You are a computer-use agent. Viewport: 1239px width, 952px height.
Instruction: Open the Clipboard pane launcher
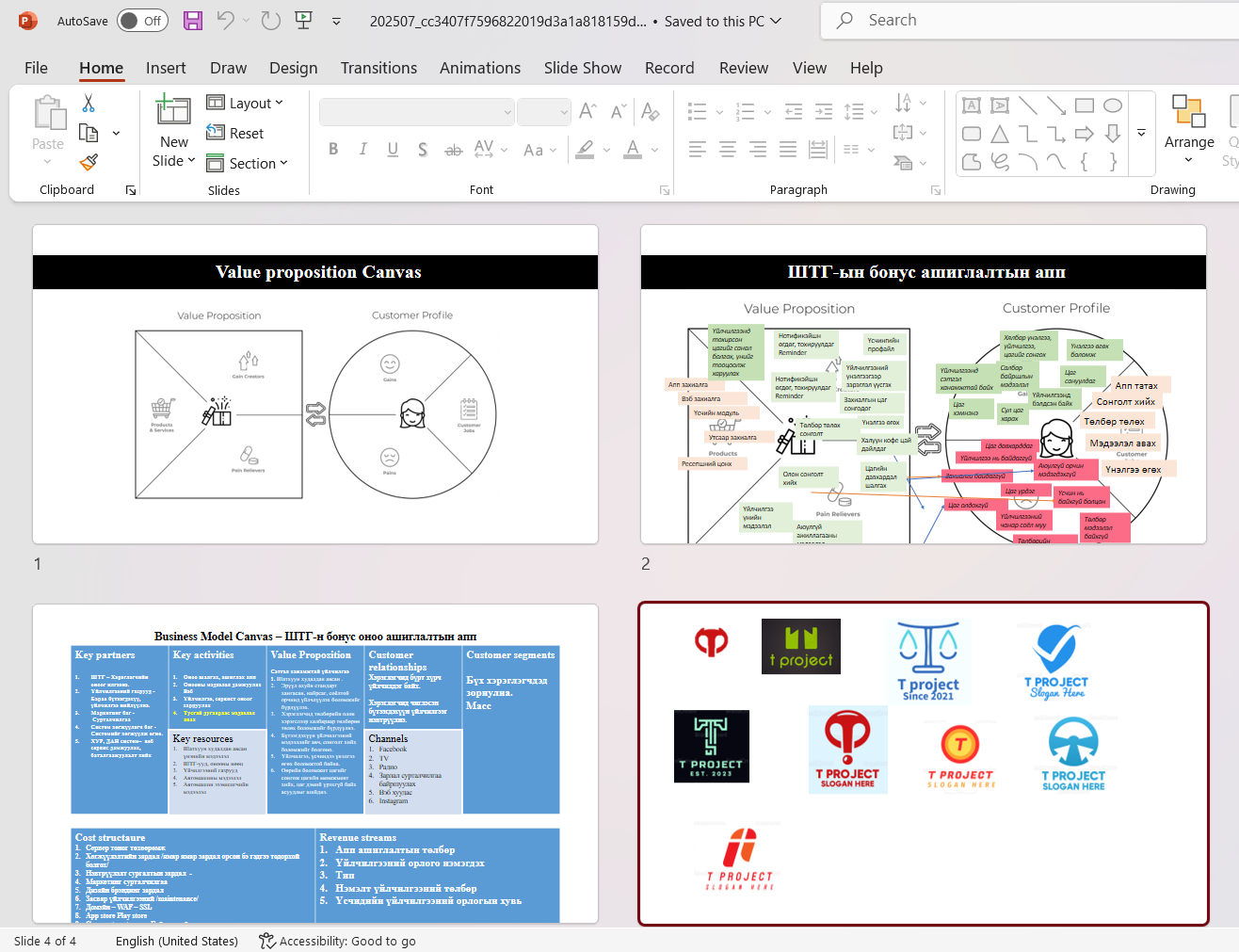point(131,190)
